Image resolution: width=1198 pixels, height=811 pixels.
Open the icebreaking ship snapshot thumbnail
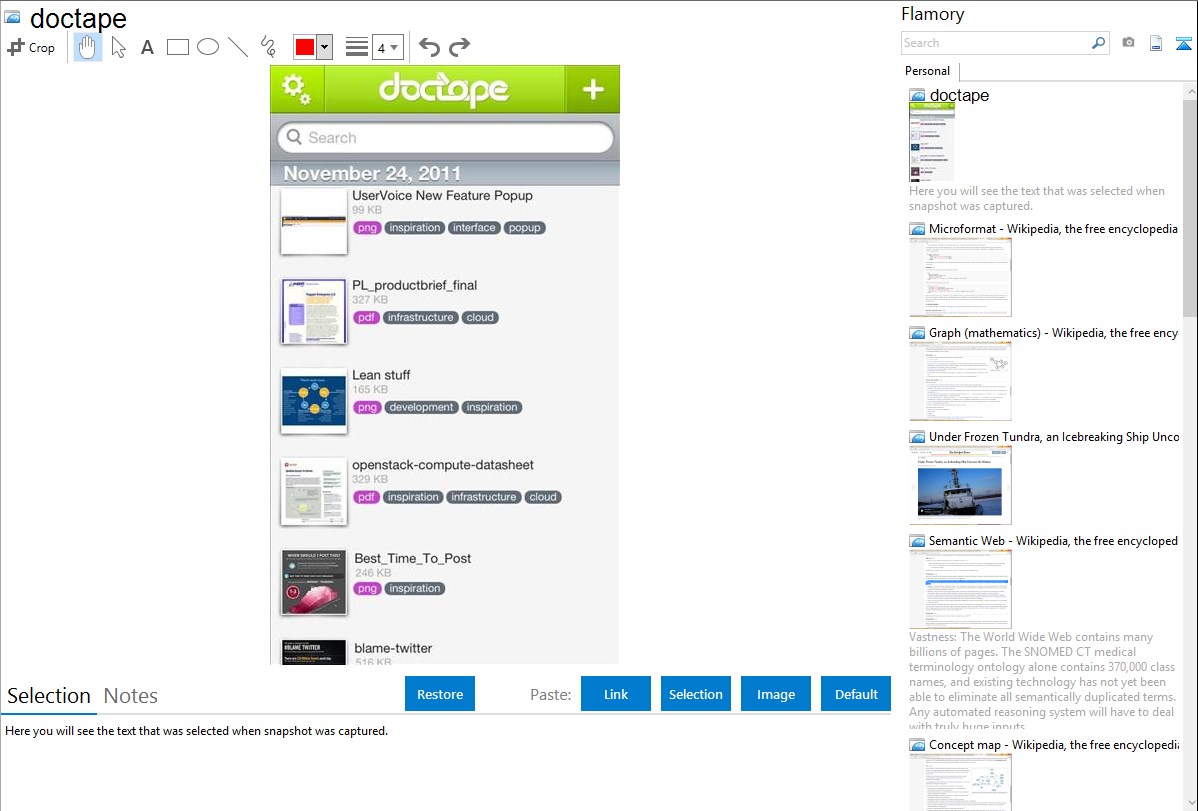(960, 485)
